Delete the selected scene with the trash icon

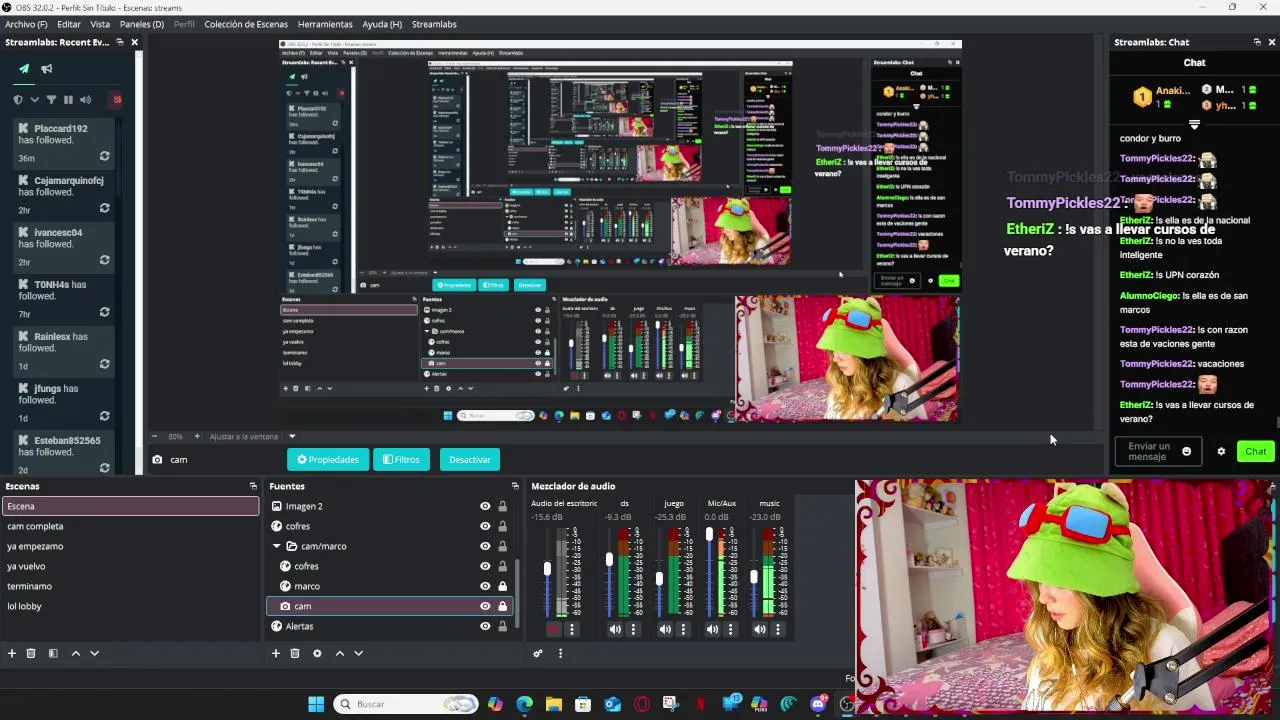(x=31, y=653)
